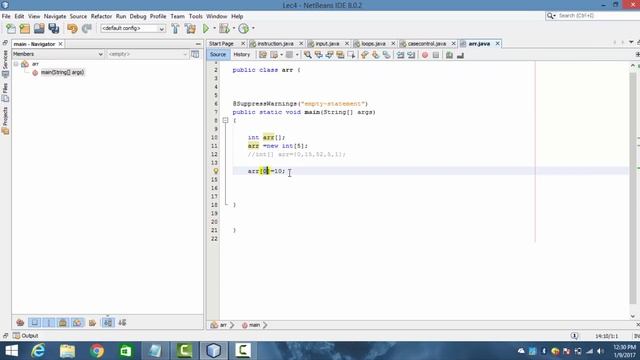Switch to the instruction.java tab
Screen dimensions: 640x360
pos(275,44)
